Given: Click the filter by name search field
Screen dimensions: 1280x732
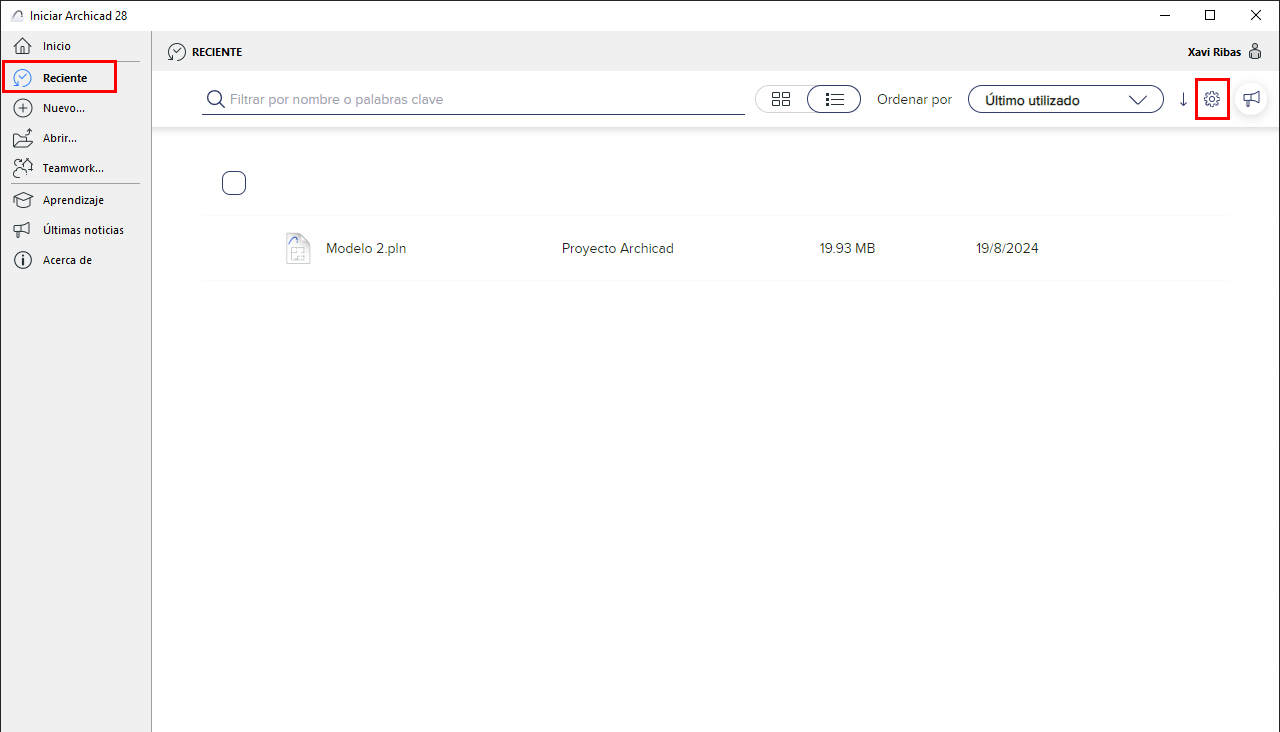Looking at the screenshot, I should (x=474, y=99).
